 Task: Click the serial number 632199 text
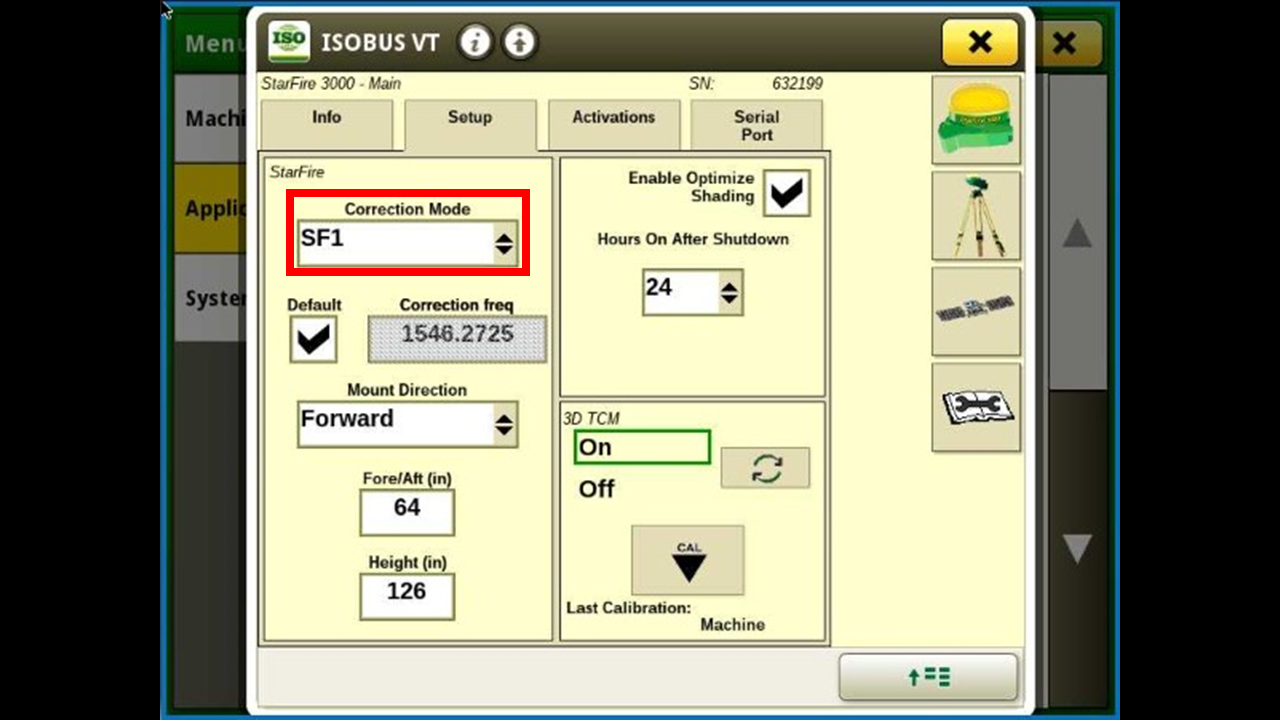(x=797, y=84)
